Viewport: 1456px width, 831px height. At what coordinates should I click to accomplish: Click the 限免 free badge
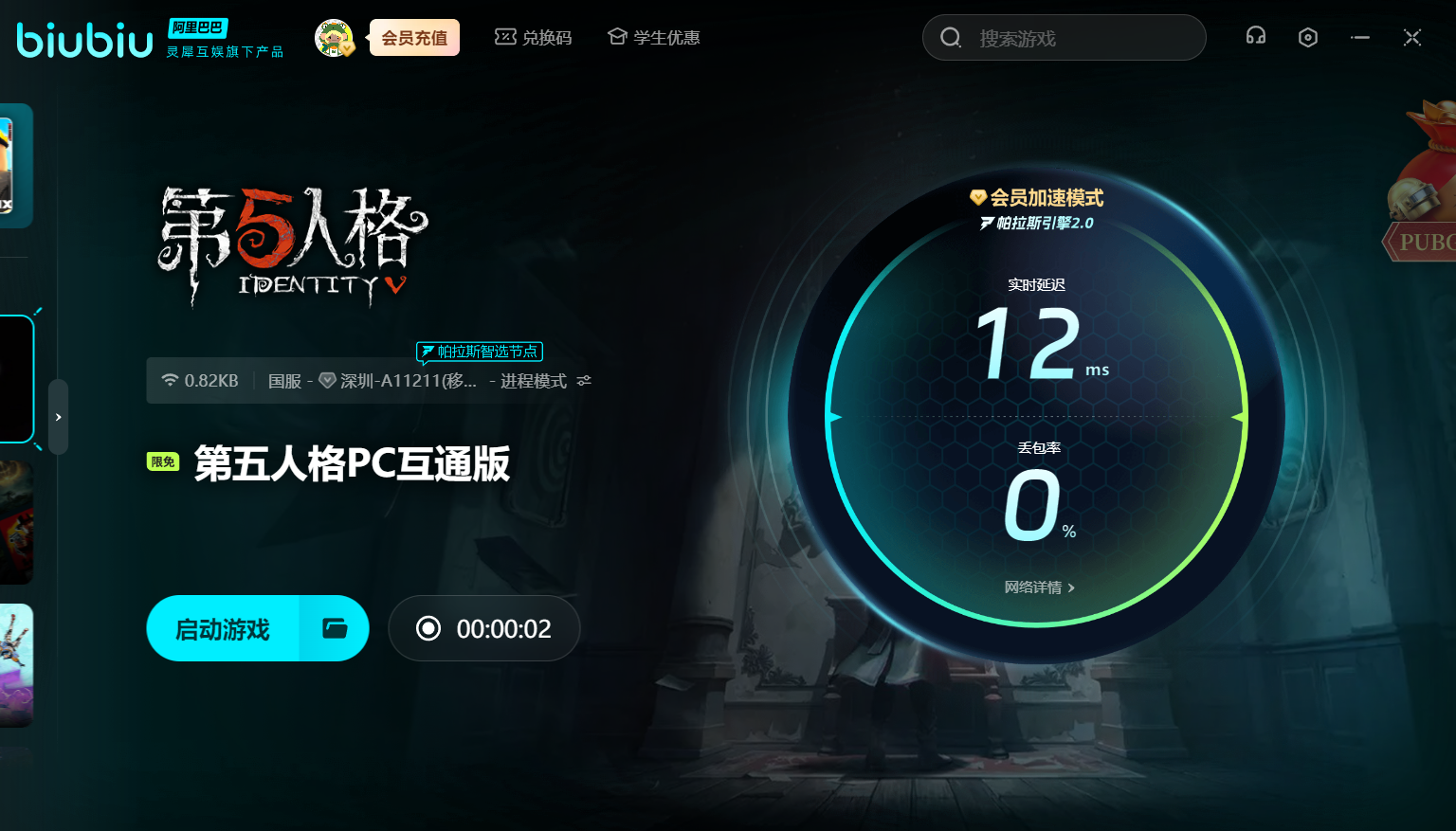pos(163,461)
